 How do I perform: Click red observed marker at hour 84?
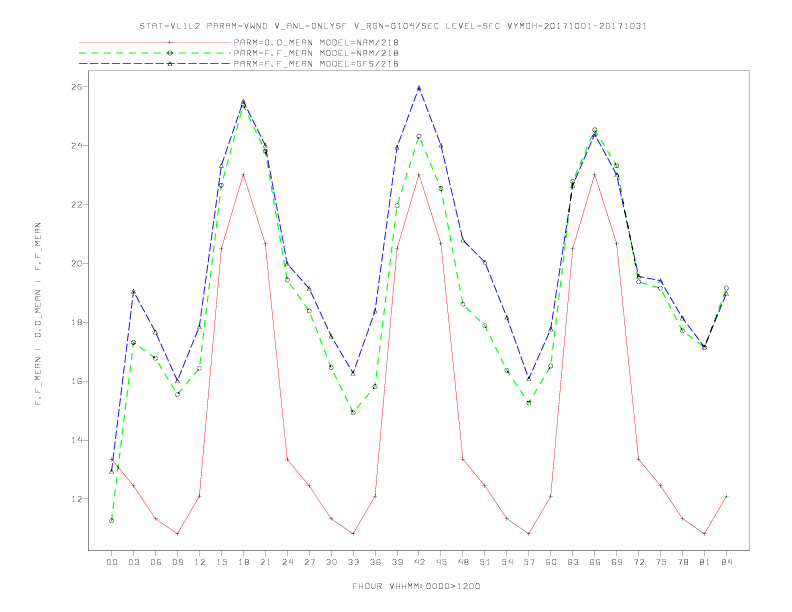(726, 496)
